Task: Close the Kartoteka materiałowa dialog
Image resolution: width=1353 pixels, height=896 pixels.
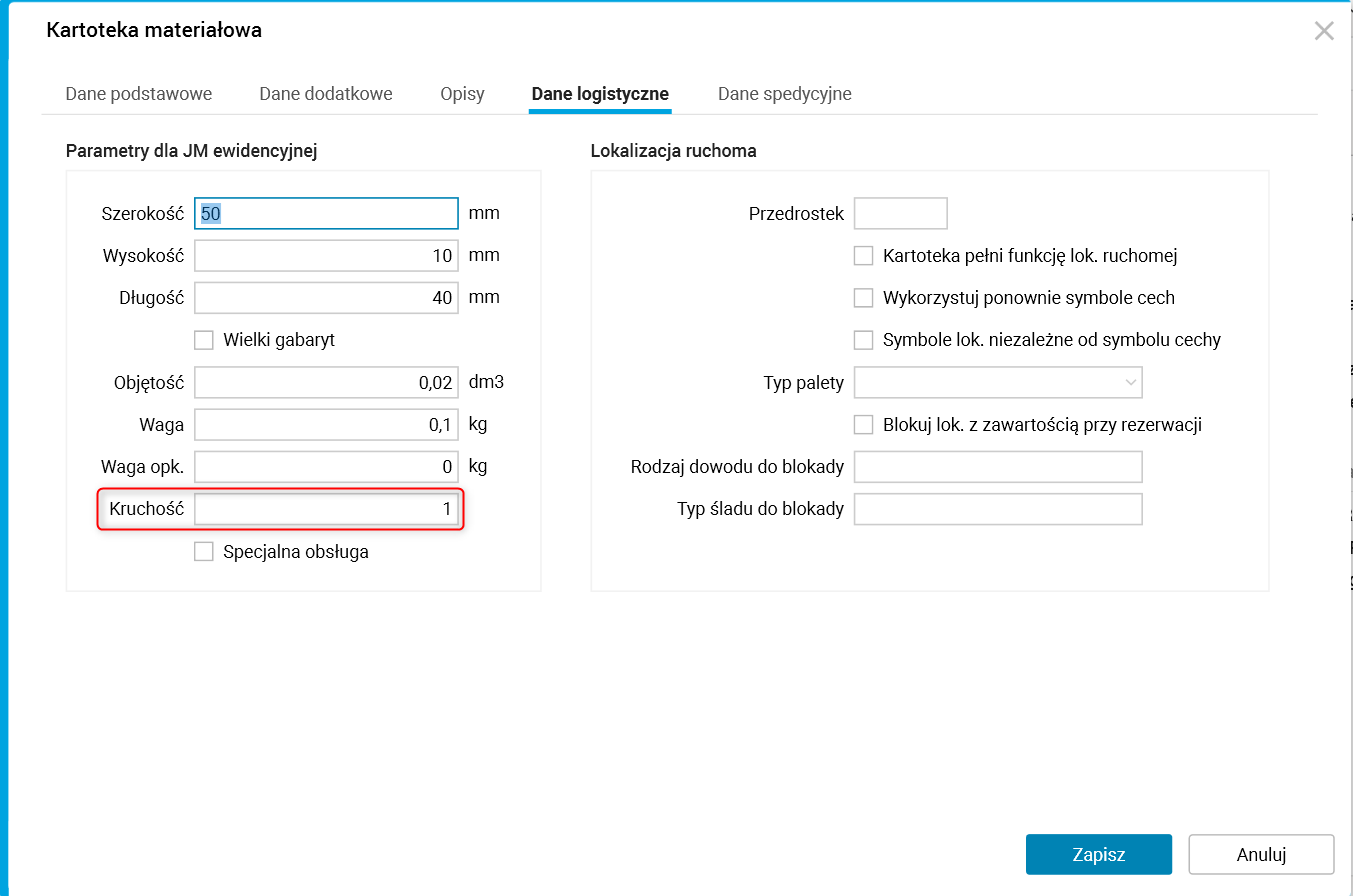Action: click(1324, 31)
